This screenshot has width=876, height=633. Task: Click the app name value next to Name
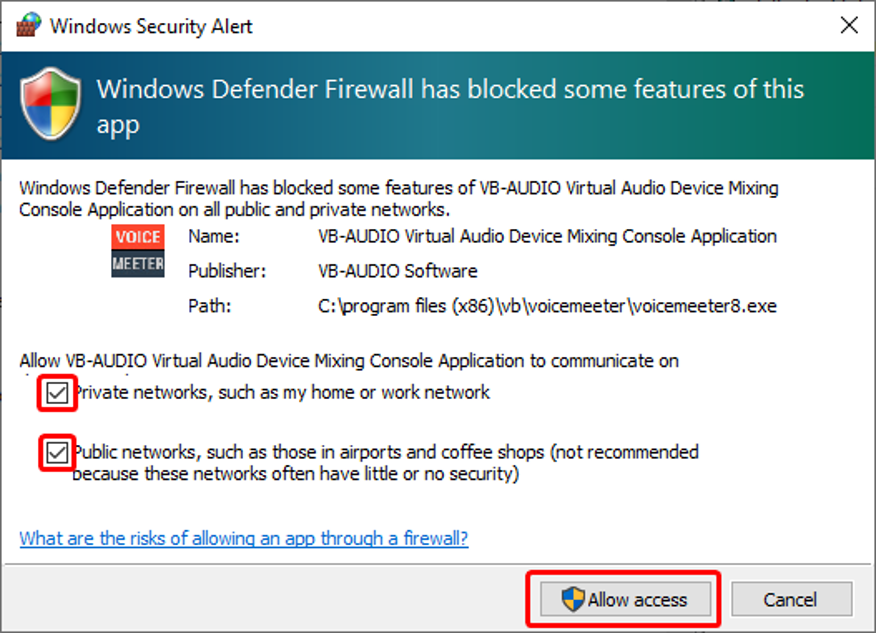click(x=548, y=236)
